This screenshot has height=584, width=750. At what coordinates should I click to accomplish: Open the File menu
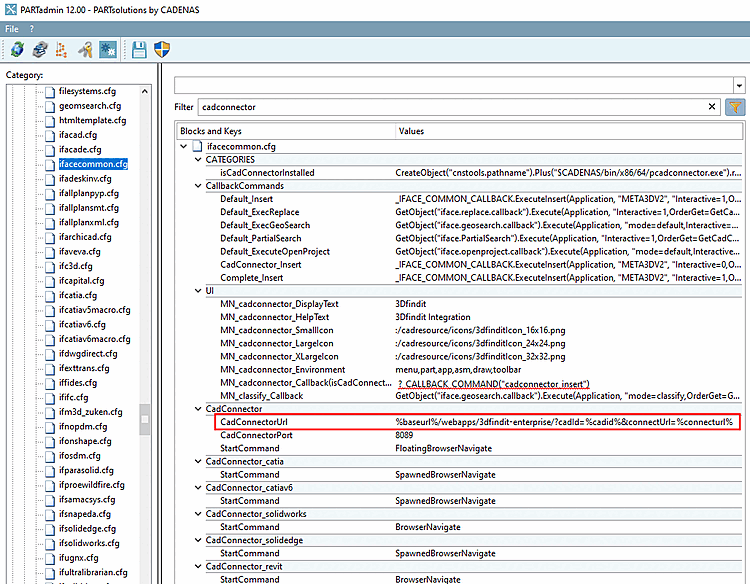12,29
